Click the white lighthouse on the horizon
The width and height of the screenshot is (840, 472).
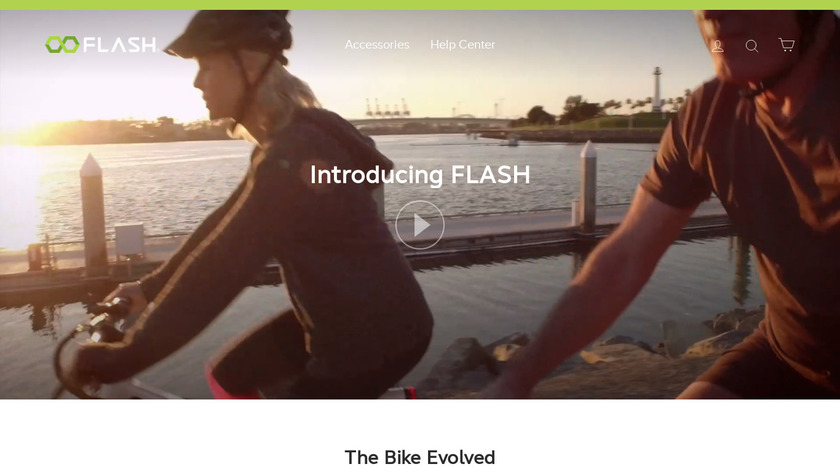(657, 89)
